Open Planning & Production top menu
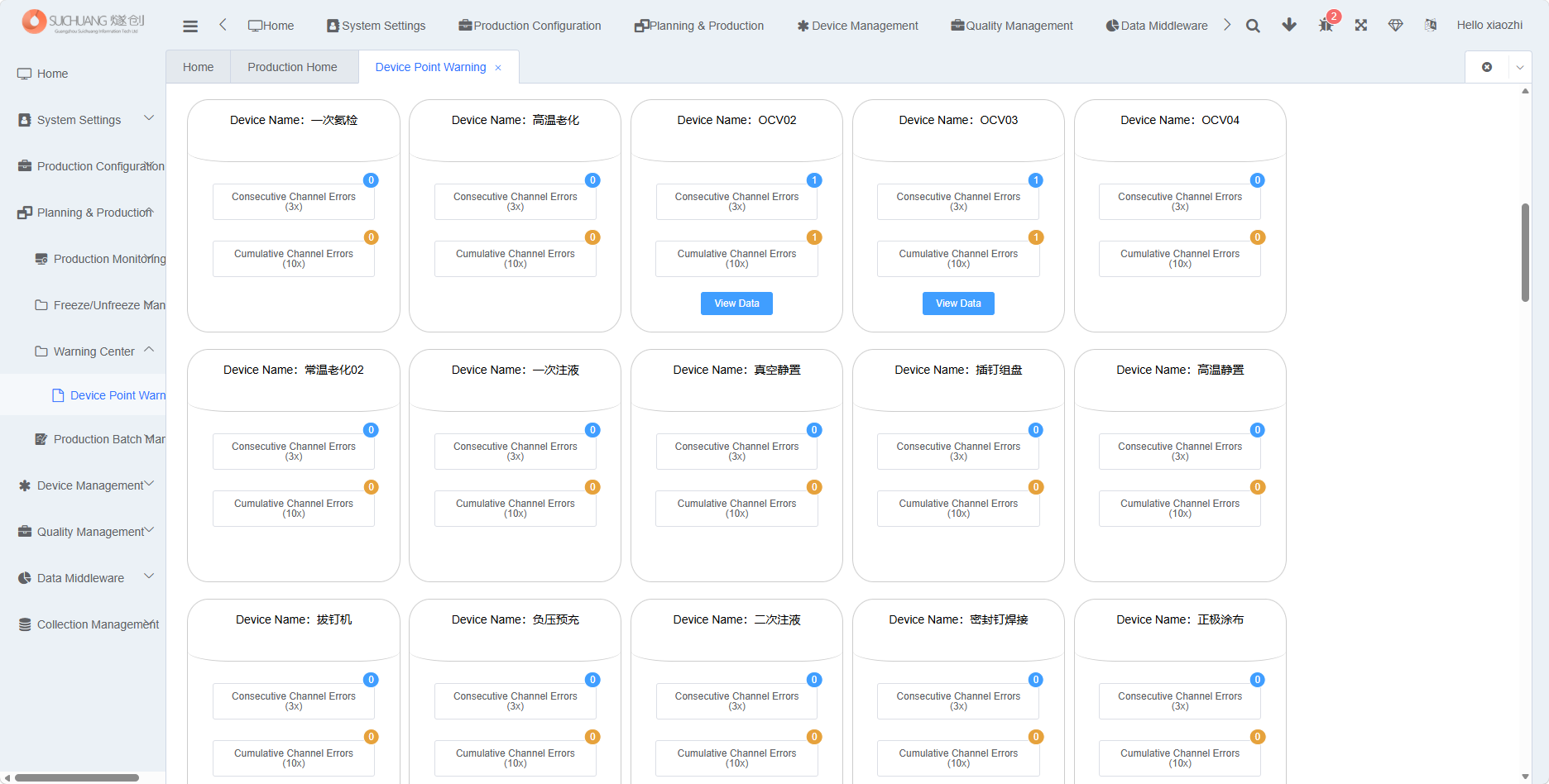The width and height of the screenshot is (1549, 784). (x=699, y=26)
